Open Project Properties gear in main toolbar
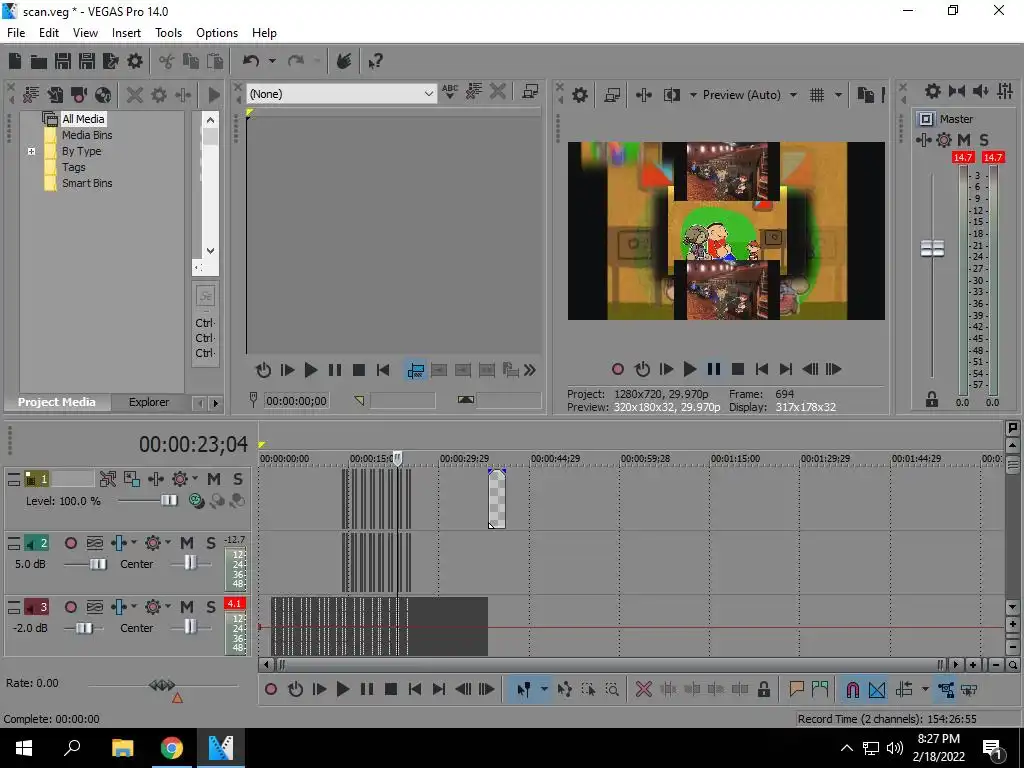Image resolution: width=1024 pixels, height=768 pixels. point(135,61)
